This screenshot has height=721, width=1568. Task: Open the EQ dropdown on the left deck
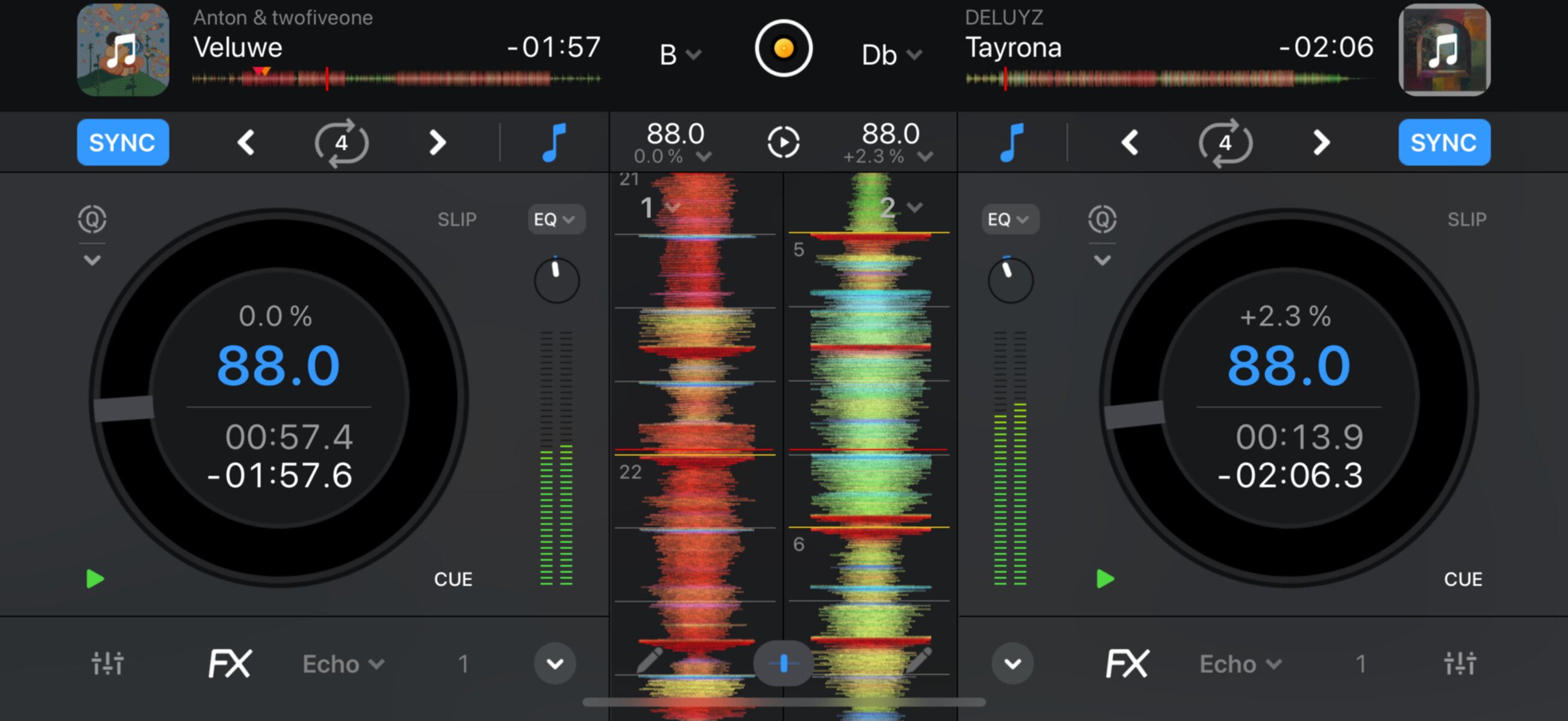(x=555, y=219)
